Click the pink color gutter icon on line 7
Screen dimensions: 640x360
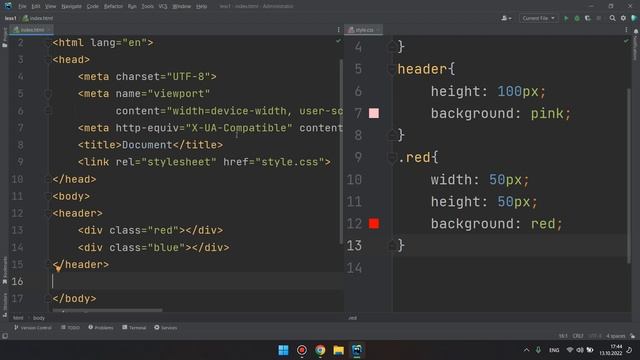pyautogui.click(x=373, y=113)
